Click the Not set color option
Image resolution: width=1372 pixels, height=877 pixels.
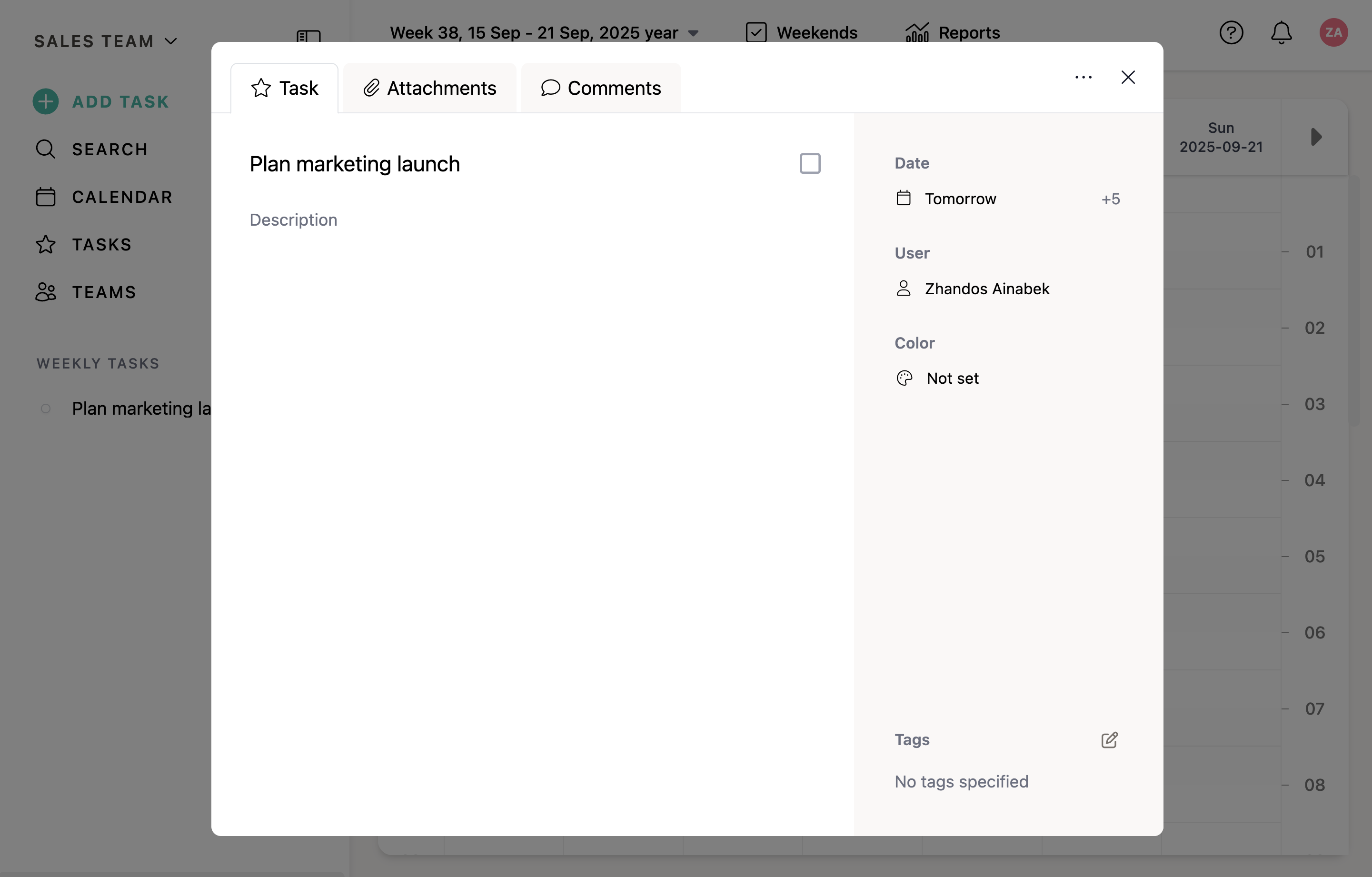tap(952, 379)
